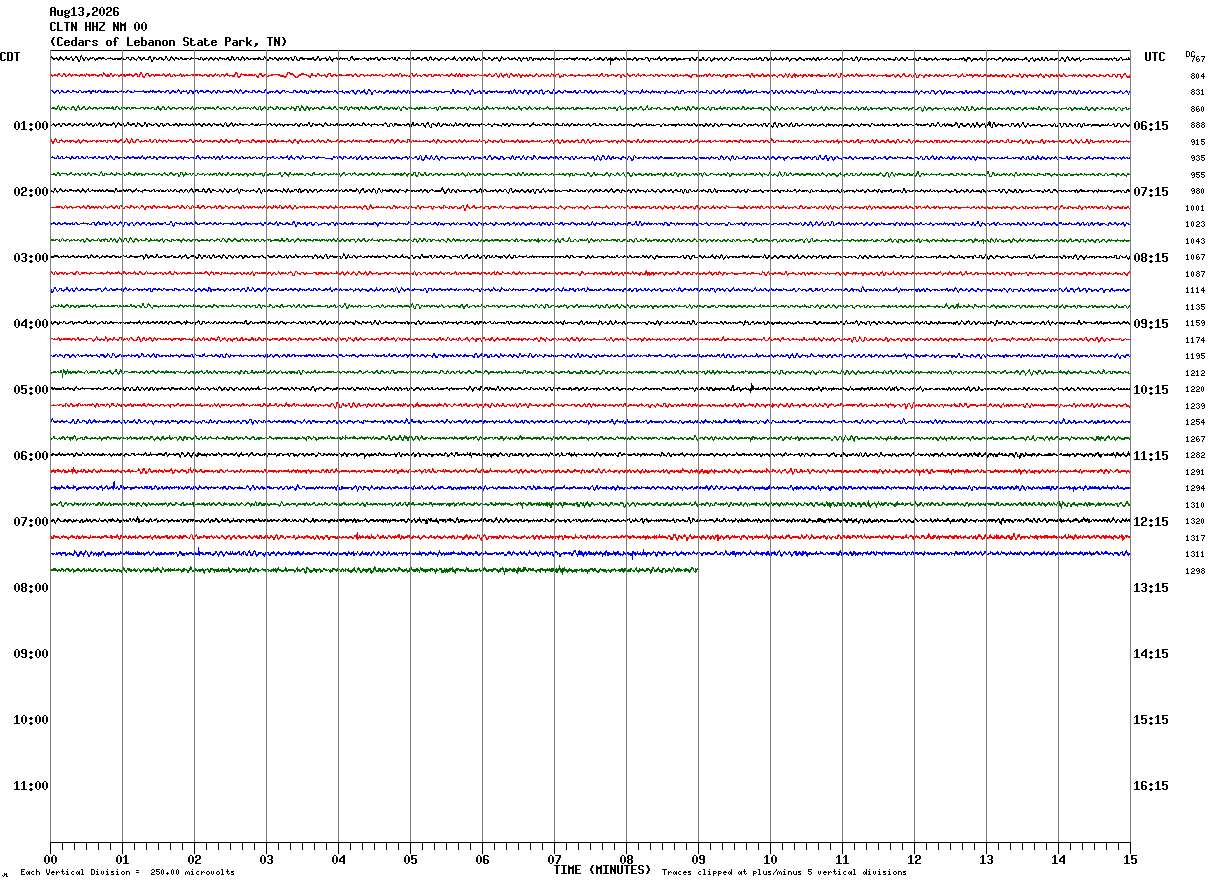Click the 'CDT' timezone label
This screenshot has height=886, width=1210.
coord(10,57)
